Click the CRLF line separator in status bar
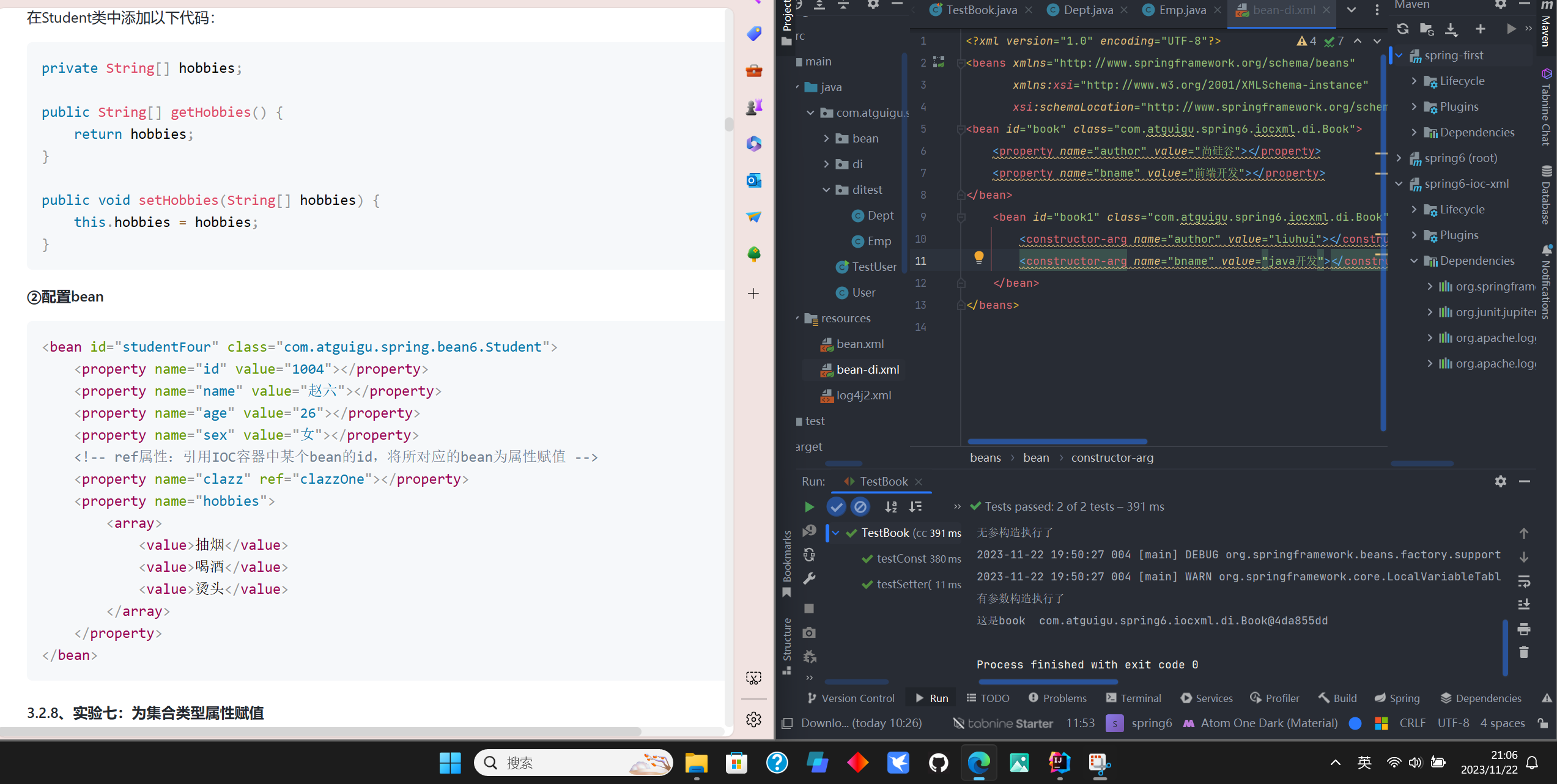 pyautogui.click(x=1412, y=723)
